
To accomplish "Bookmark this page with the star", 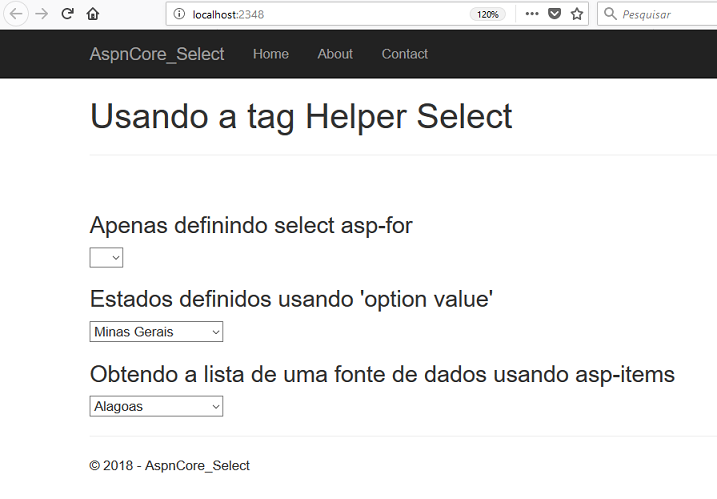I will [577, 14].
